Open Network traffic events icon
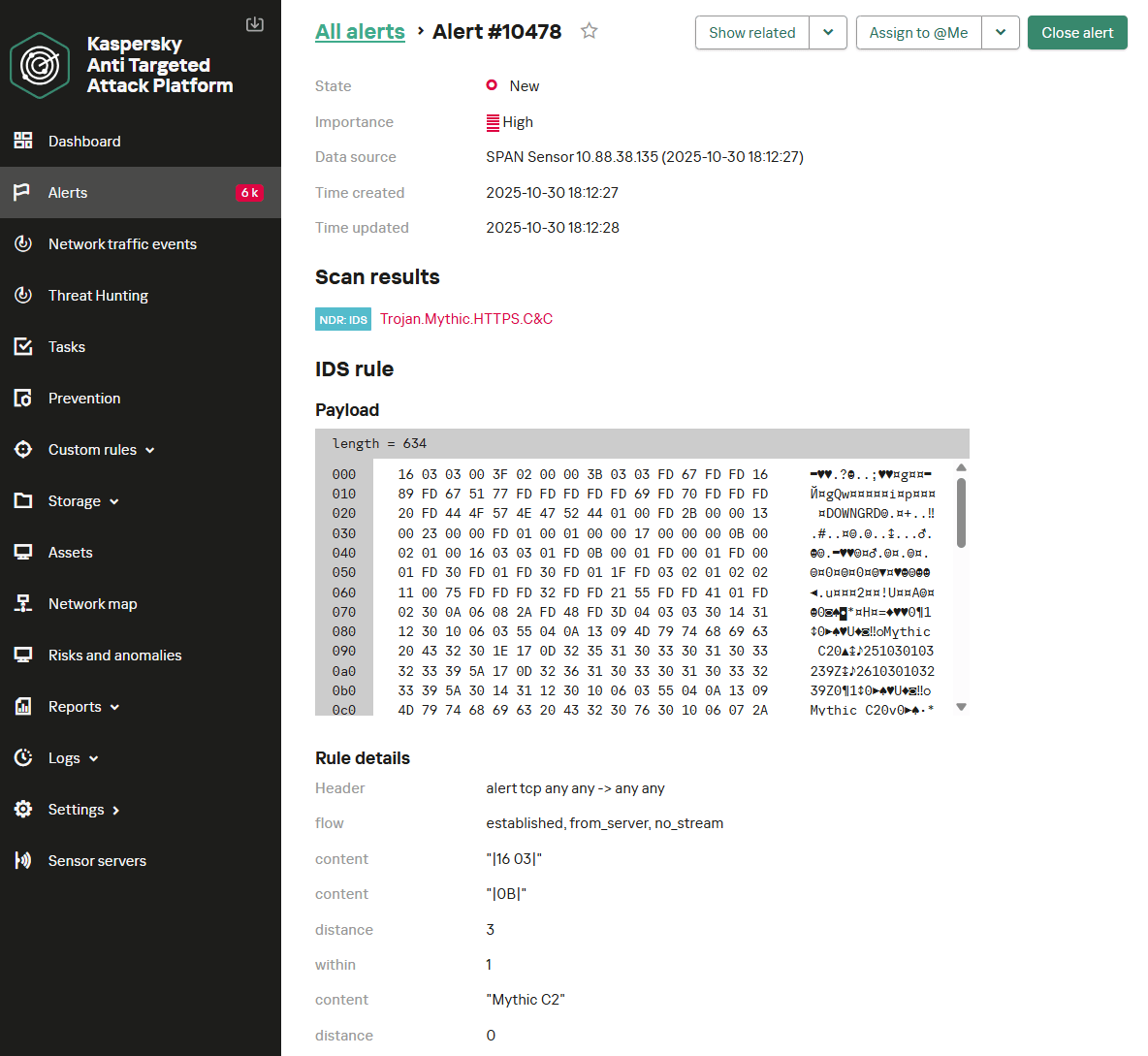 point(23,243)
